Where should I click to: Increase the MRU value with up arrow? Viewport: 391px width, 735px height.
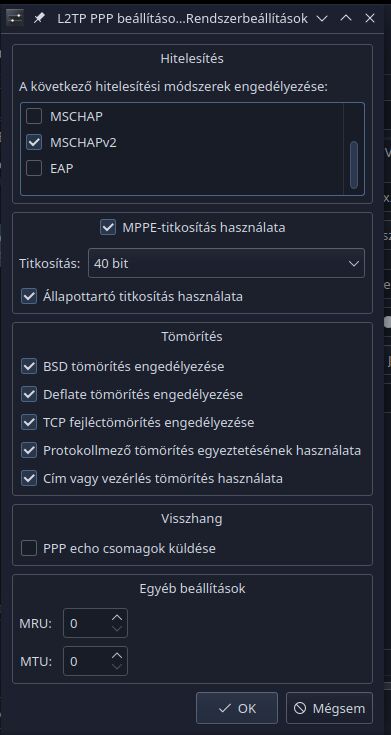(x=117, y=618)
